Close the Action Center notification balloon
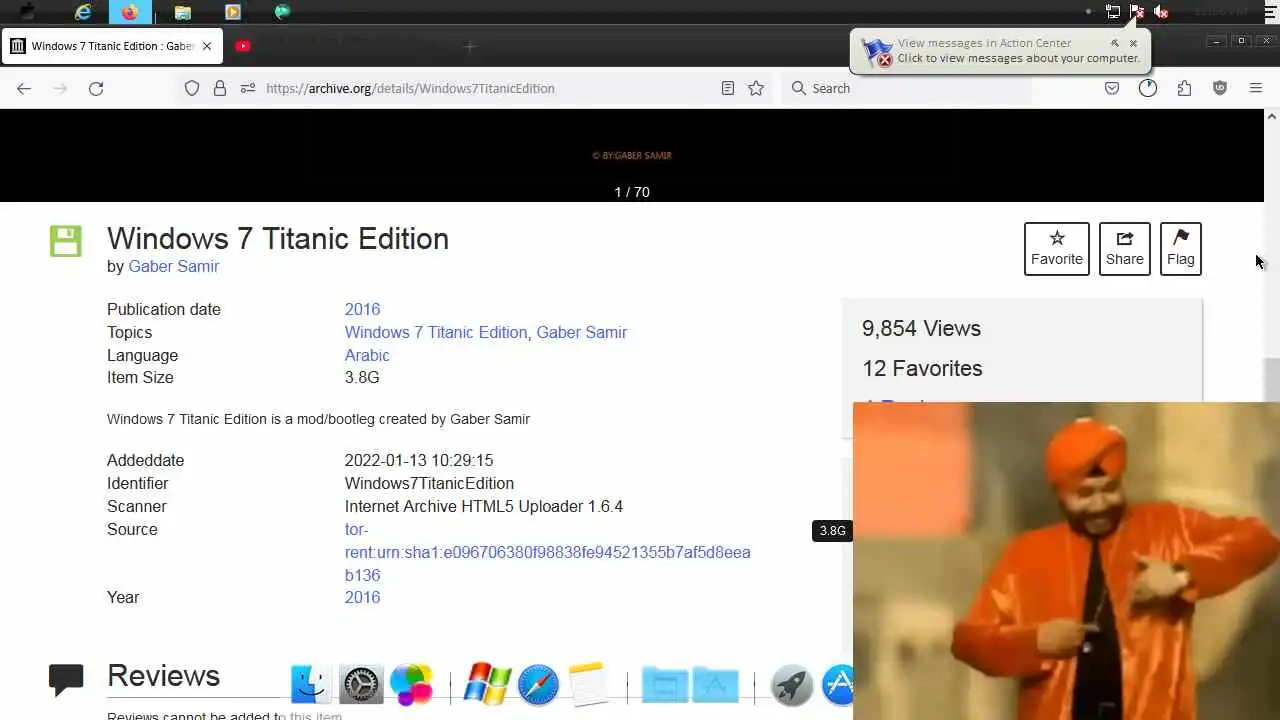The width and height of the screenshot is (1280, 720). (x=1133, y=43)
